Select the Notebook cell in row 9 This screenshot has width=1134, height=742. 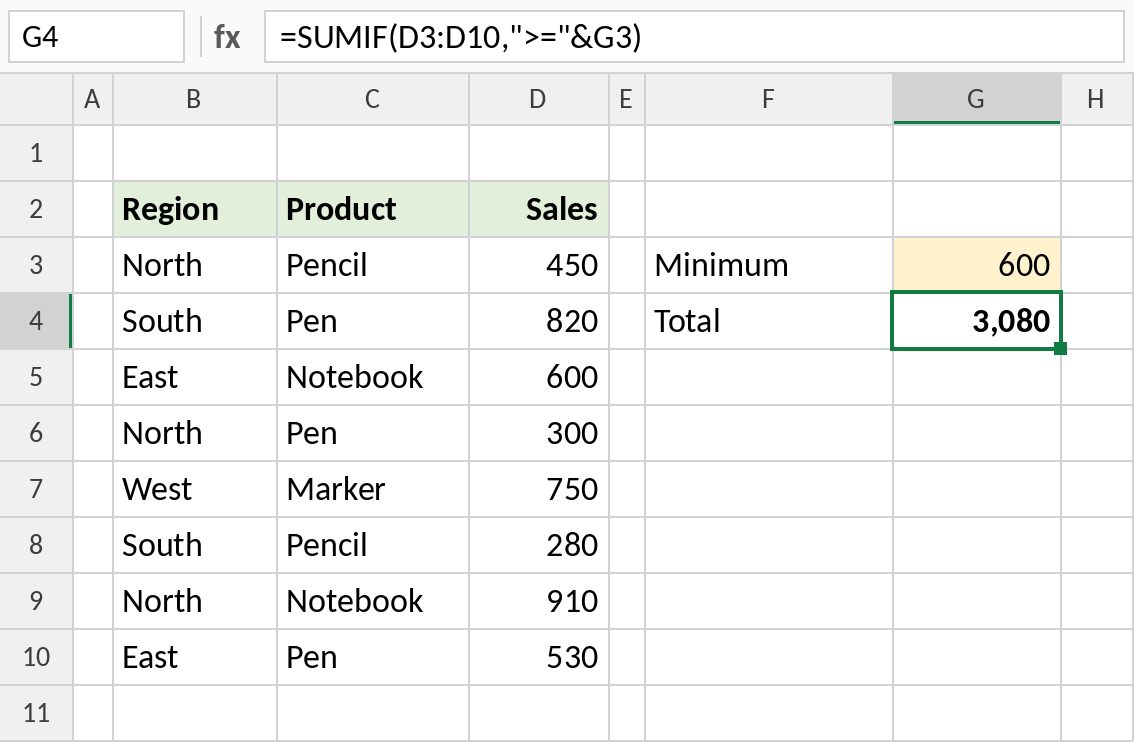pos(372,601)
